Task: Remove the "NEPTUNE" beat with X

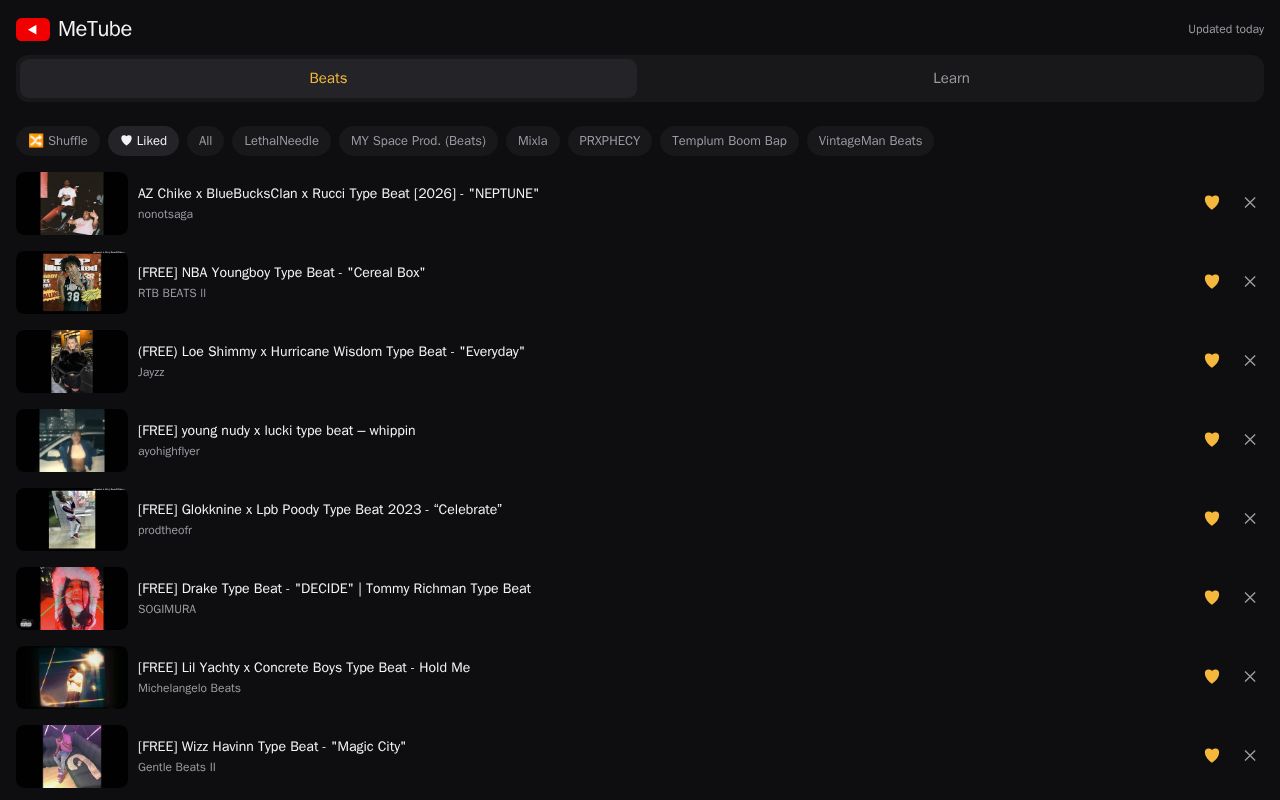Action: pos(1250,203)
